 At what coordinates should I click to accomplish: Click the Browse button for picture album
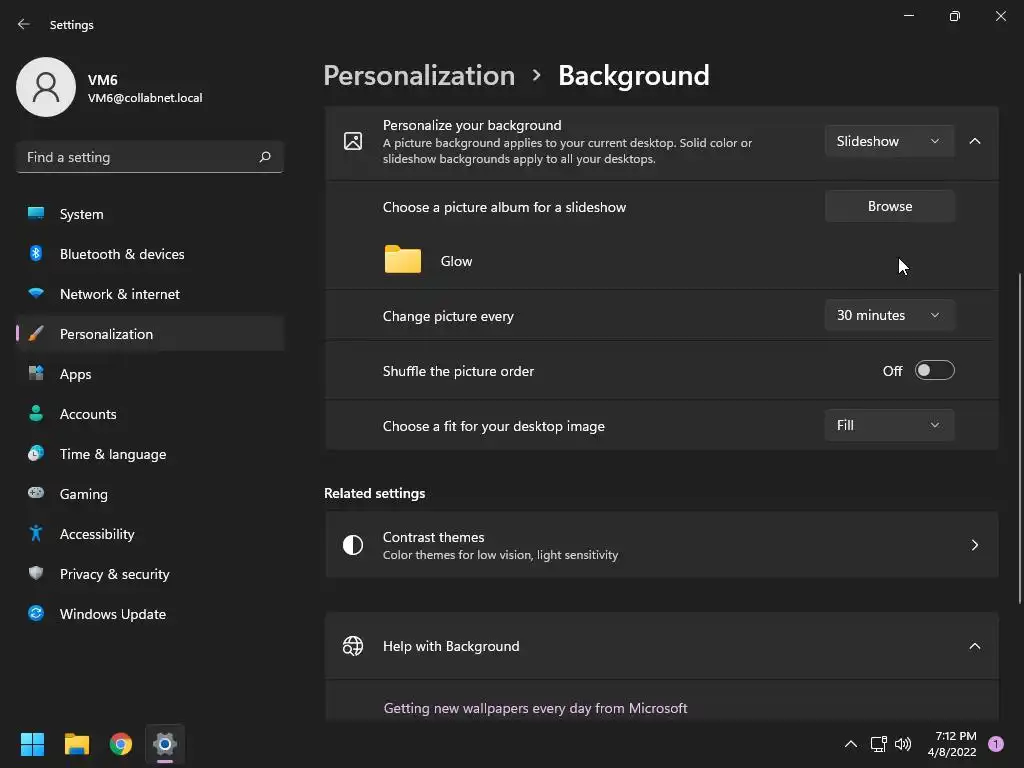[x=889, y=207]
